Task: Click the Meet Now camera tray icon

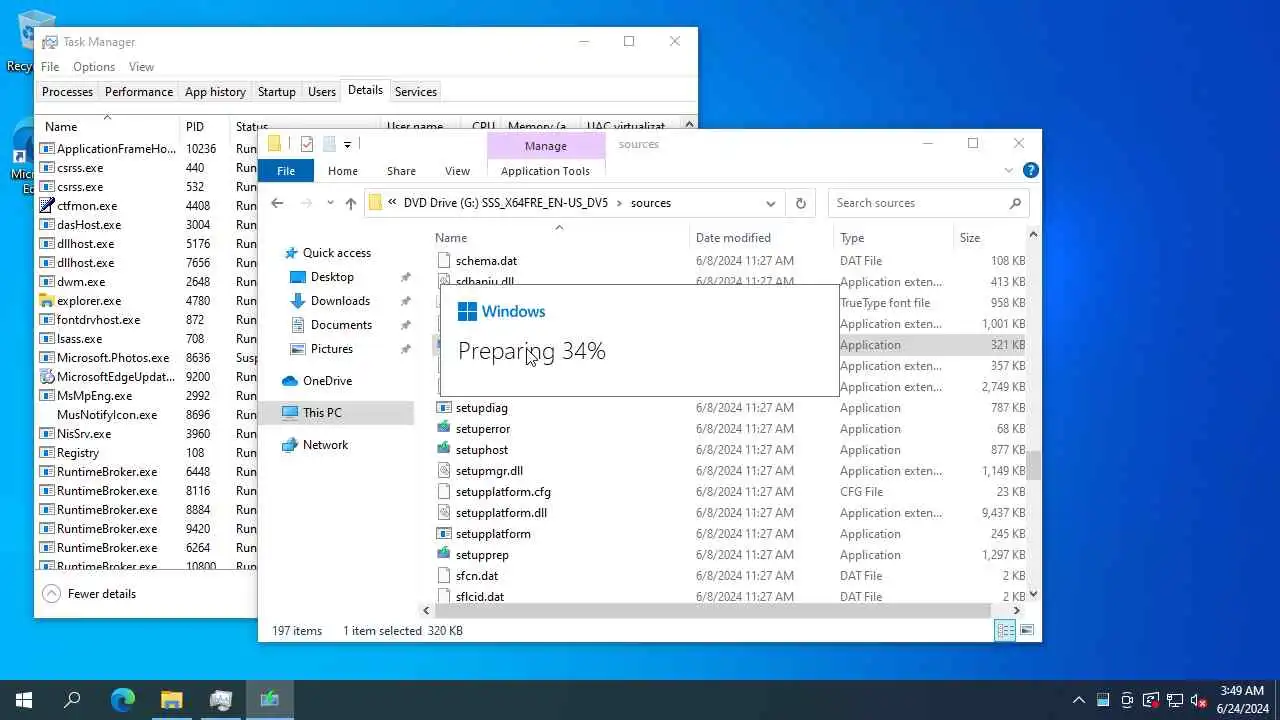Action: 1127,700
